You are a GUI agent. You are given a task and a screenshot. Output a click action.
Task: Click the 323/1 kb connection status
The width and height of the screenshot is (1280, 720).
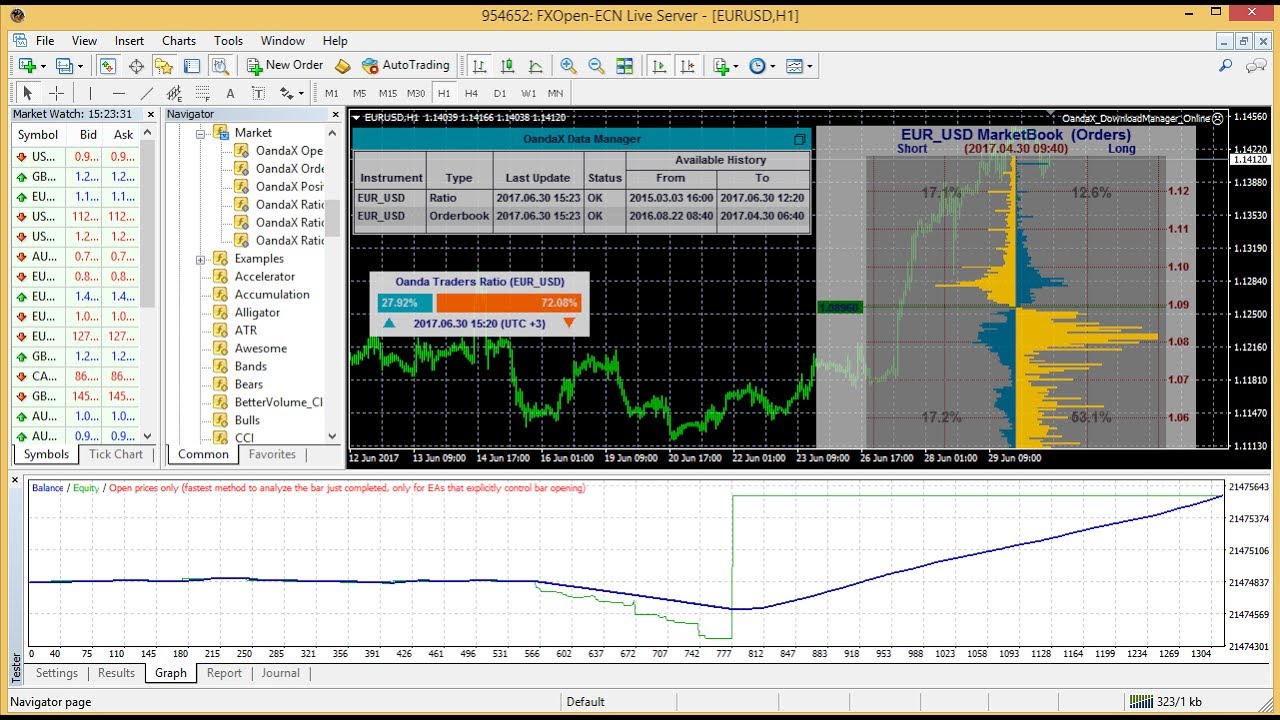(1165, 702)
